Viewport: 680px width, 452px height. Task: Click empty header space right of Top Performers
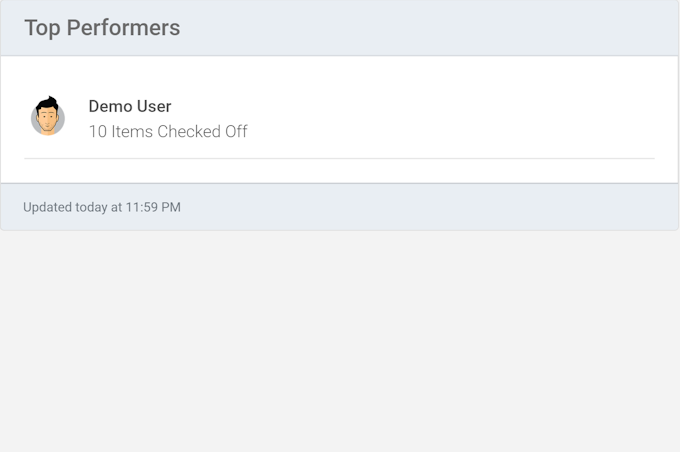click(x=430, y=28)
